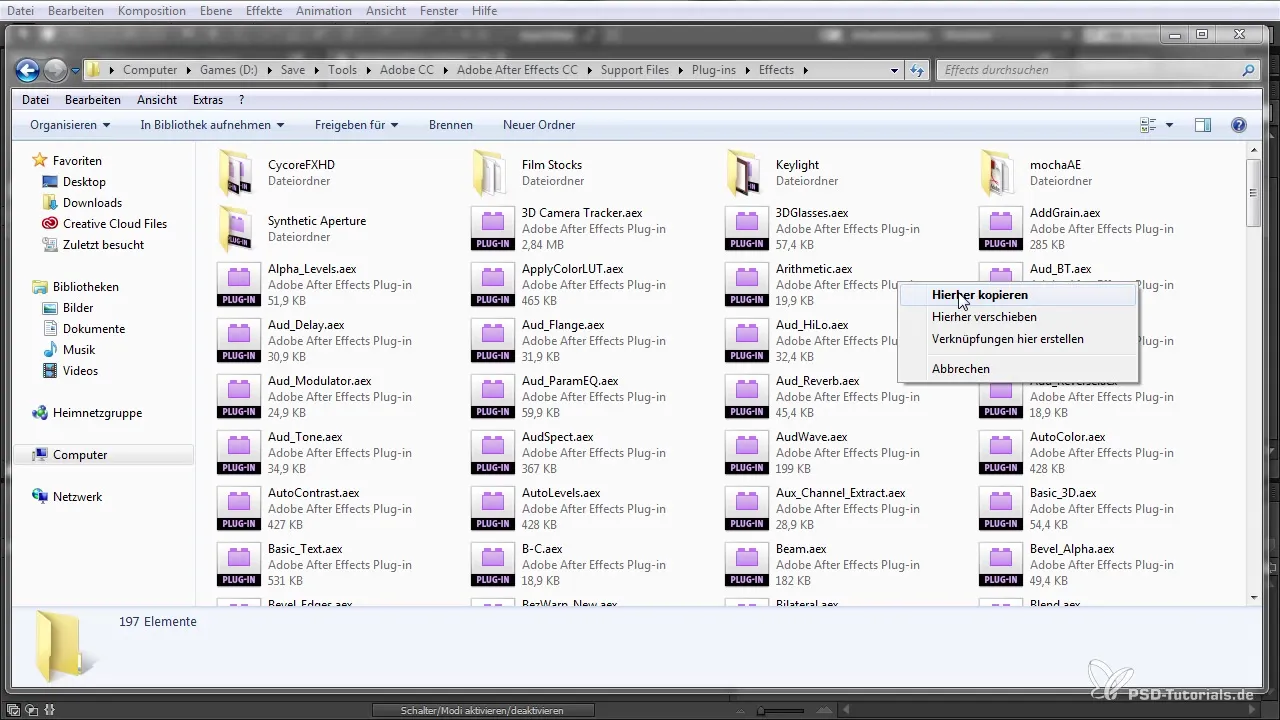1280x720 pixels.
Task: Click the Explorer back navigation arrow
Action: 27,70
